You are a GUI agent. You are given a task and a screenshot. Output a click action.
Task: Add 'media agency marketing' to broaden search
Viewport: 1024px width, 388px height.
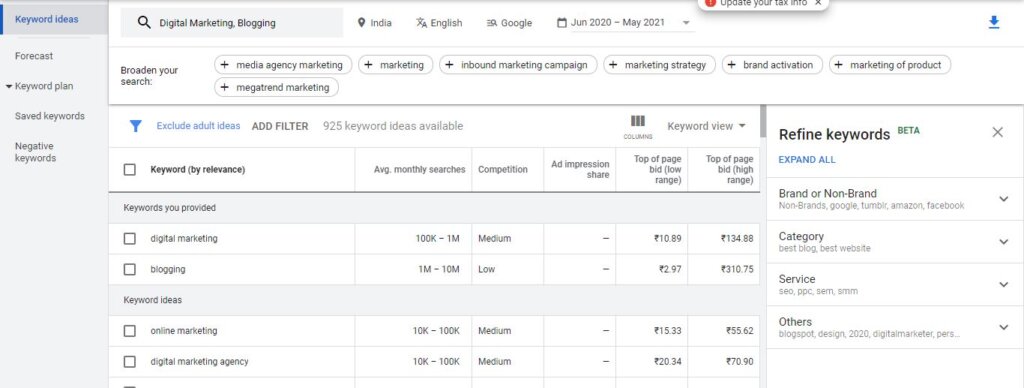click(x=283, y=65)
